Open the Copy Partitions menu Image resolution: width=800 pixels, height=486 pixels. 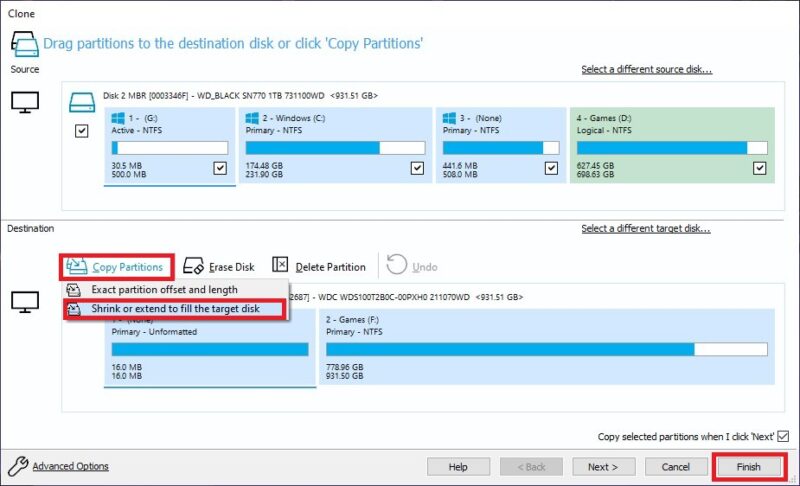(116, 267)
